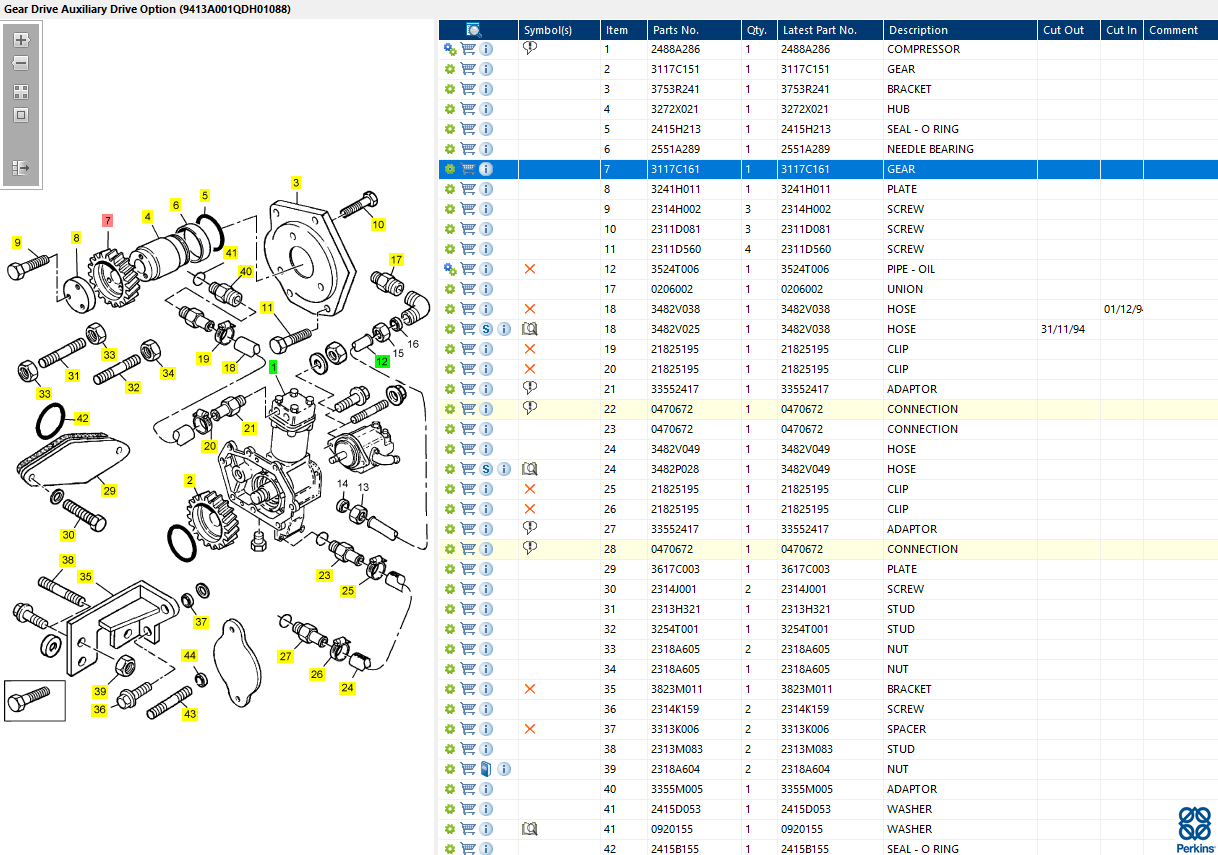Add the COMPRESSOR part to the cart
This screenshot has height=855, width=1218.
tap(468, 49)
